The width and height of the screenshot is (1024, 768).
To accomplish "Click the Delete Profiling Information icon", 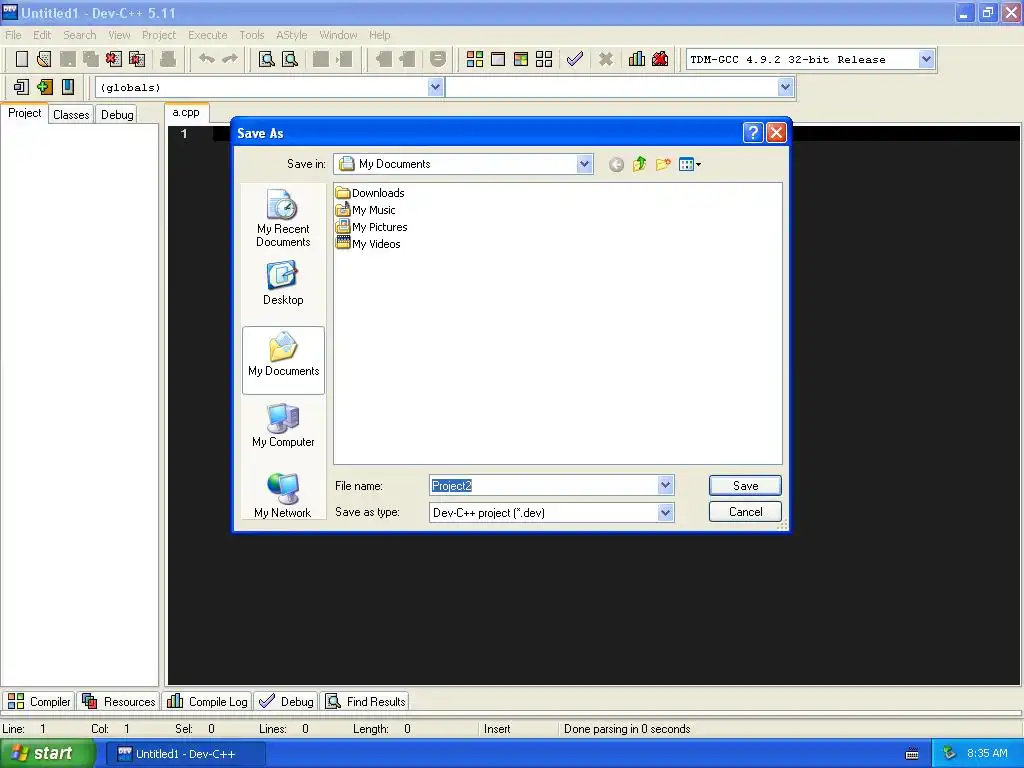I will click(660, 59).
